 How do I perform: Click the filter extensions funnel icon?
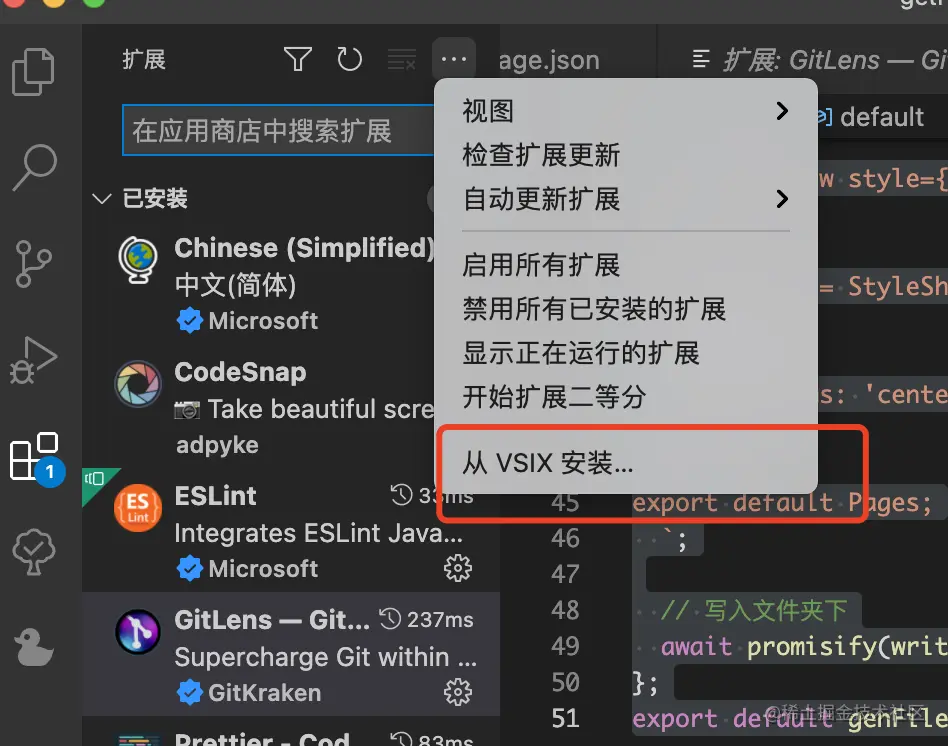[297, 59]
